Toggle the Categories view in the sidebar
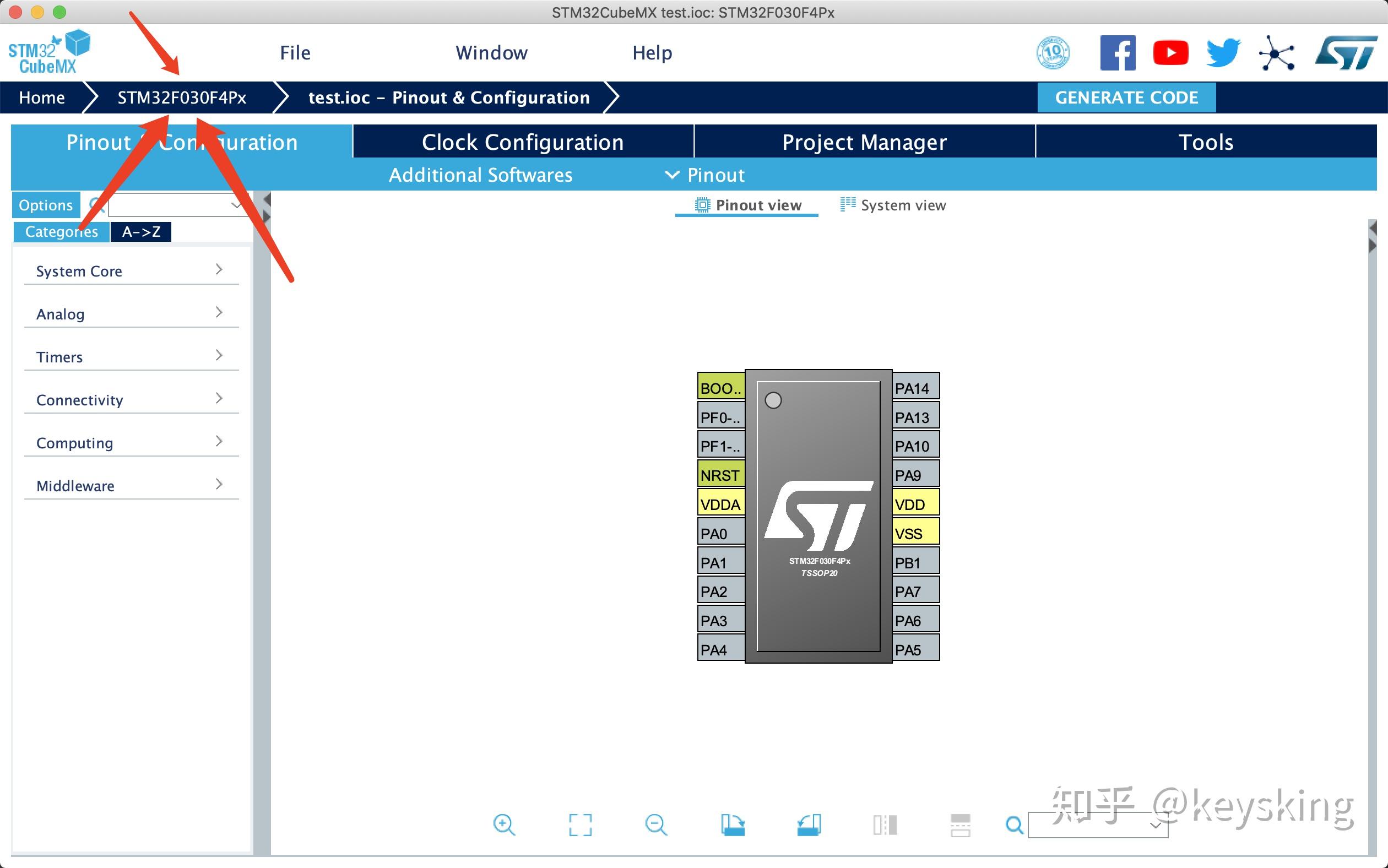The width and height of the screenshot is (1388, 868). tap(61, 231)
